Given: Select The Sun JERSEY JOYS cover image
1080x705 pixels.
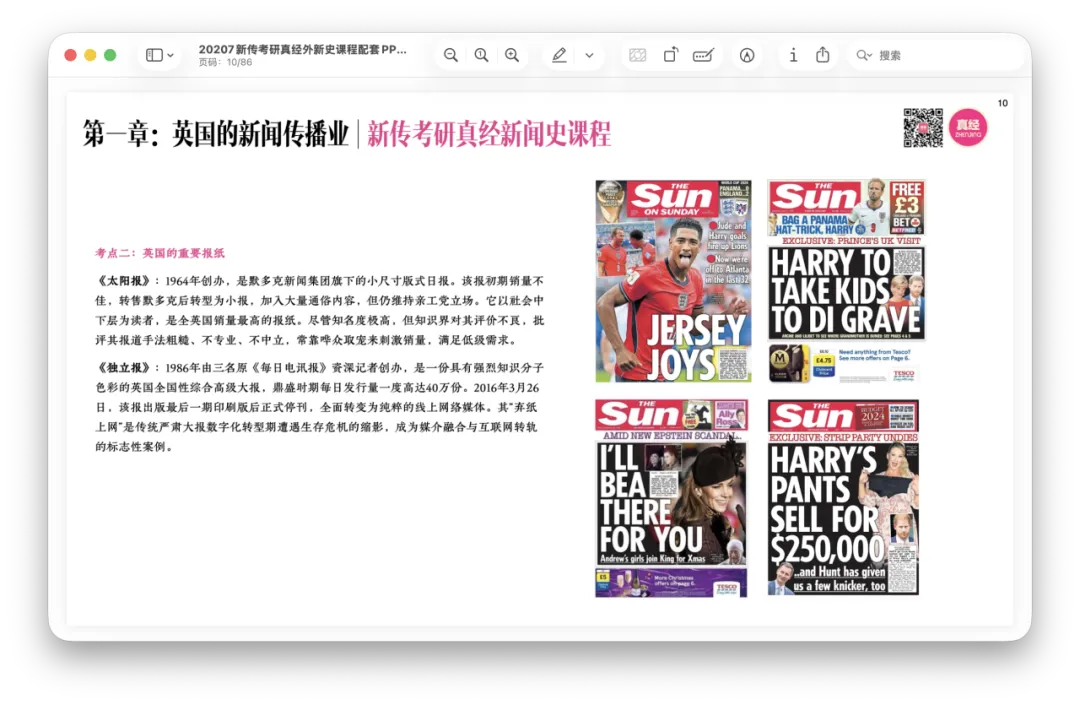Looking at the screenshot, I should click(x=673, y=281).
